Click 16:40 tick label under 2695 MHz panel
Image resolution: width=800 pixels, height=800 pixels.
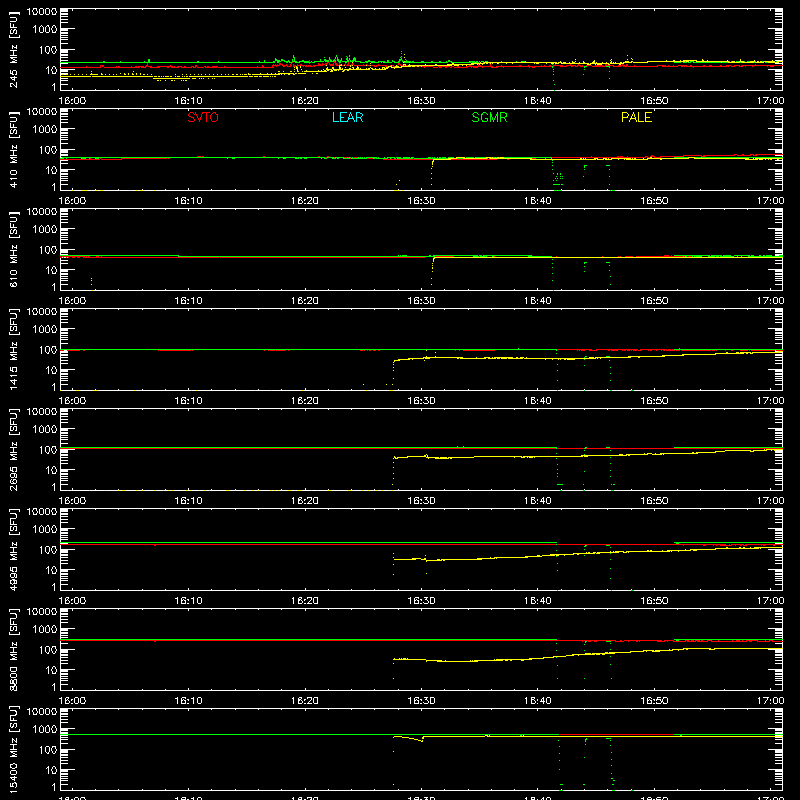tap(538, 501)
